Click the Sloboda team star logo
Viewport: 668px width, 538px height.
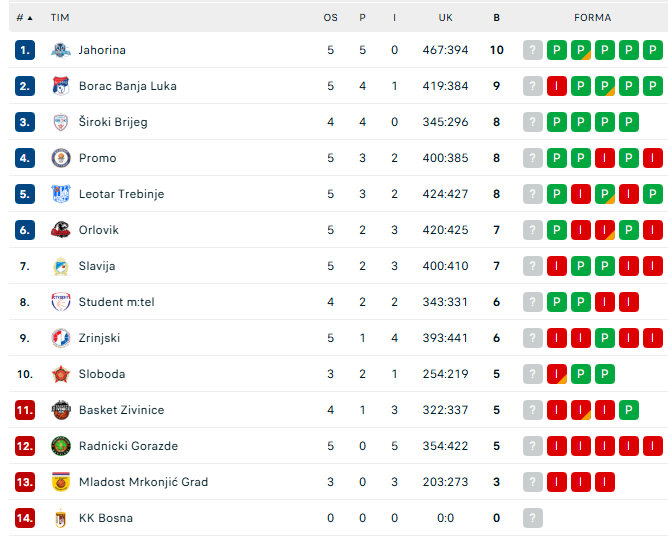coord(60,374)
